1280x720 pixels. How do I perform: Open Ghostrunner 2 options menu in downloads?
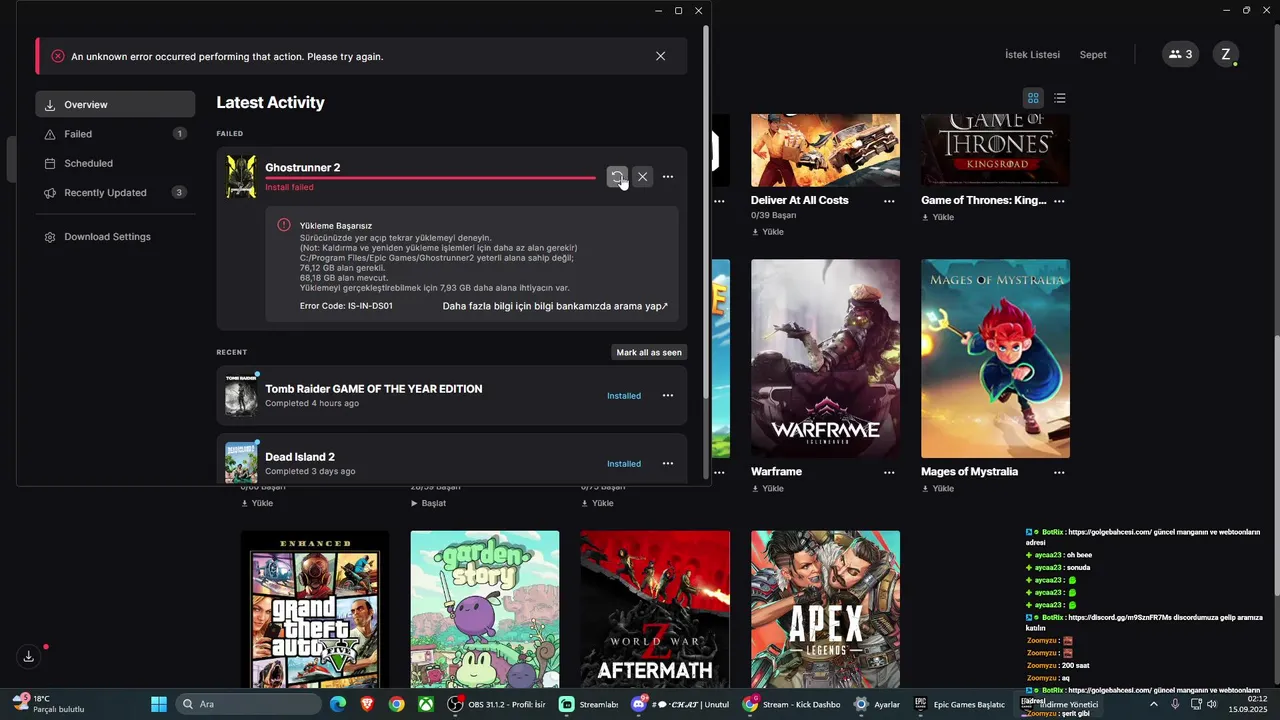(x=668, y=177)
